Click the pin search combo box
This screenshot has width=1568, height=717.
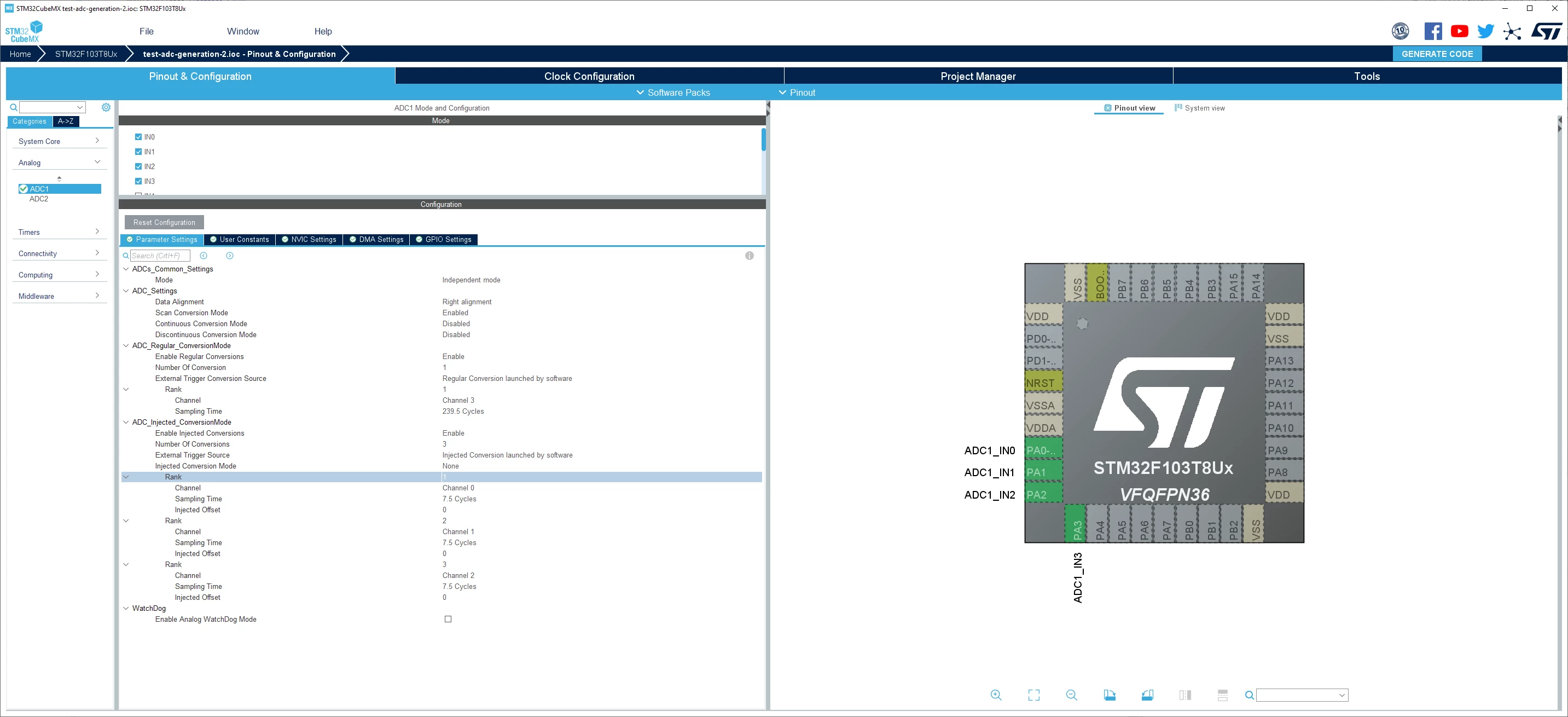pos(1302,695)
